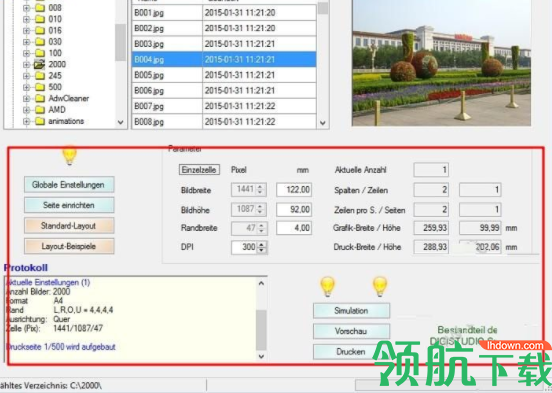Select the 008 folder icon
The width and height of the screenshot is (552, 393).
tap(40, 8)
